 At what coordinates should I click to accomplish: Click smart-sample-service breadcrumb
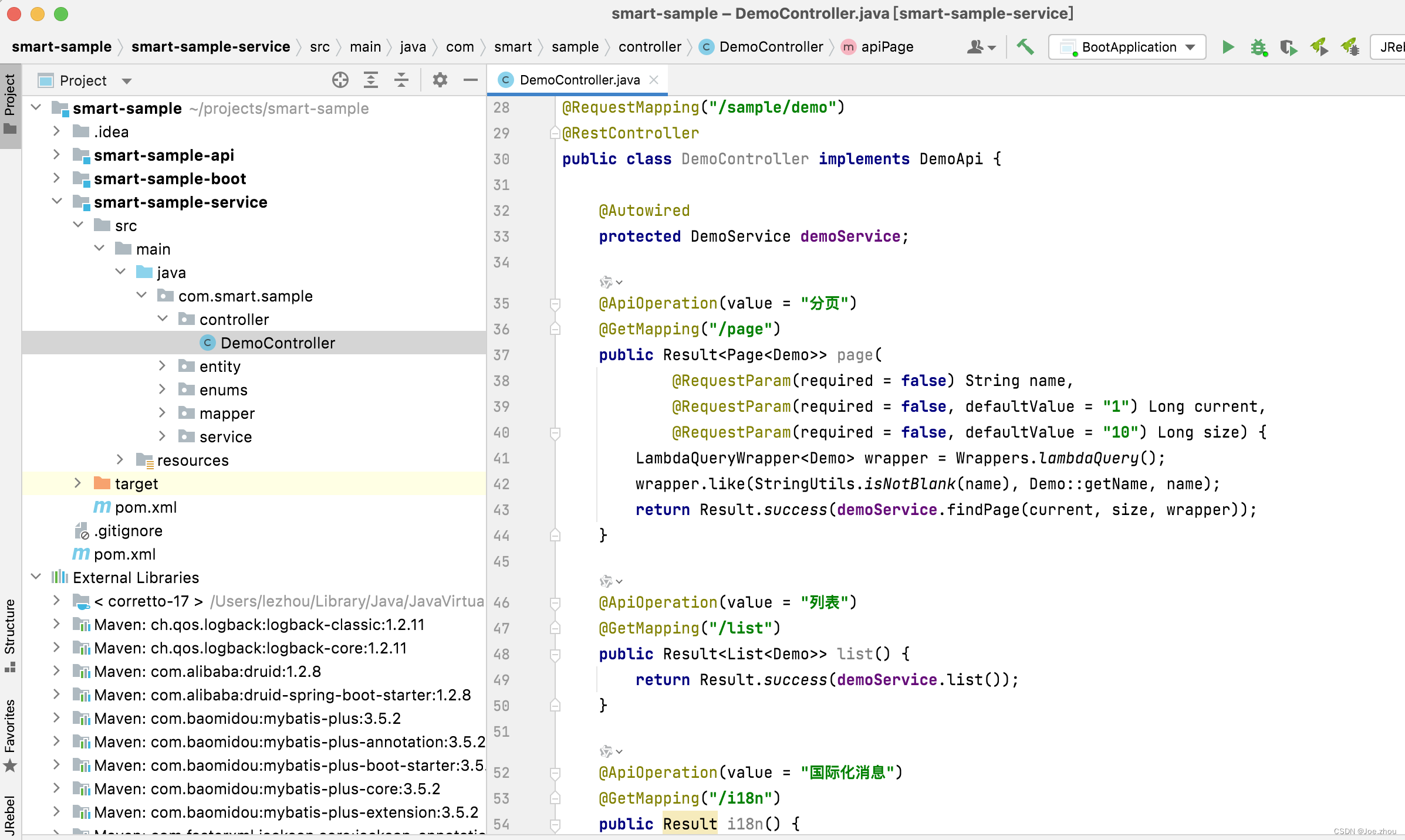tap(211, 47)
